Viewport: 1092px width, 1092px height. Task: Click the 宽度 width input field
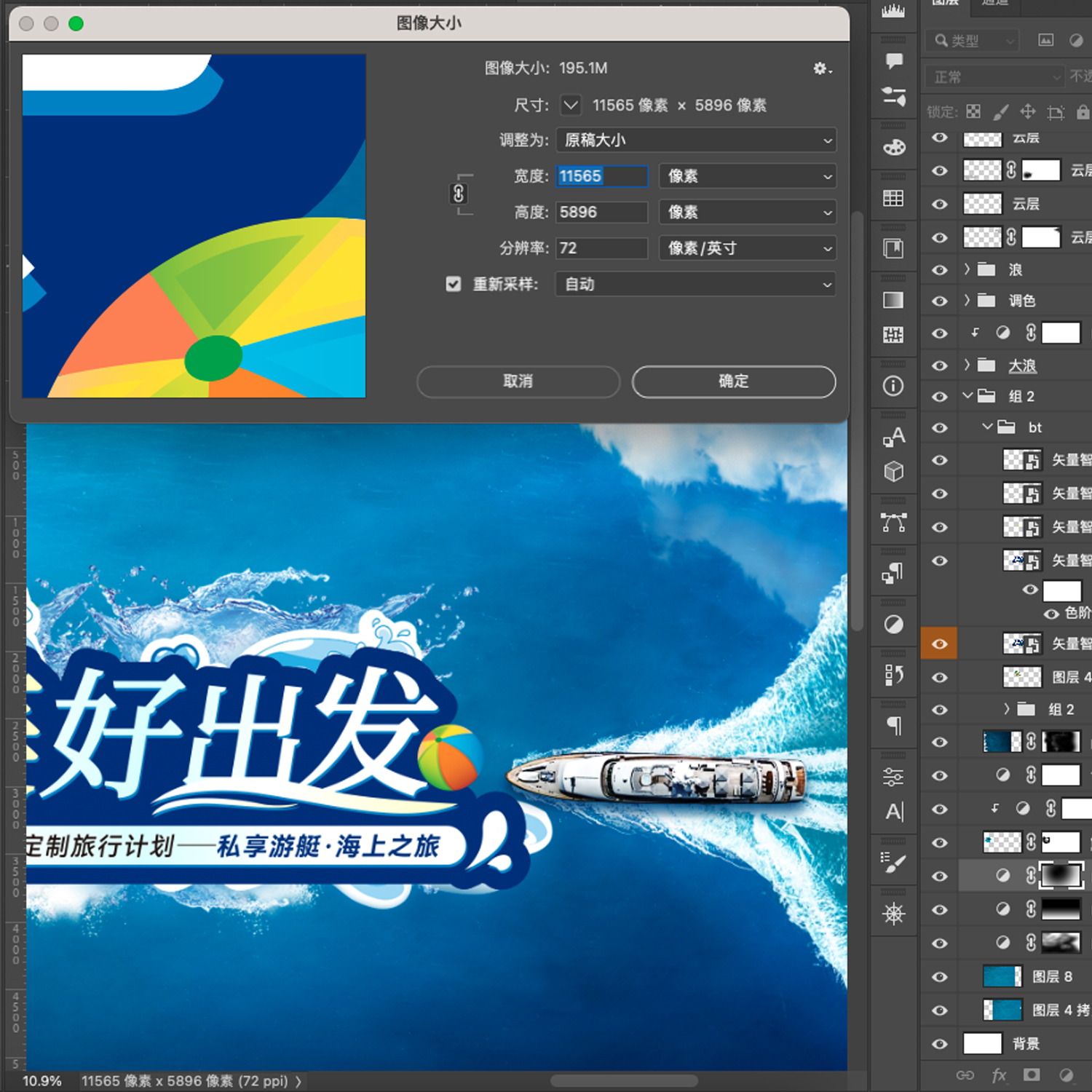pyautogui.click(x=601, y=175)
